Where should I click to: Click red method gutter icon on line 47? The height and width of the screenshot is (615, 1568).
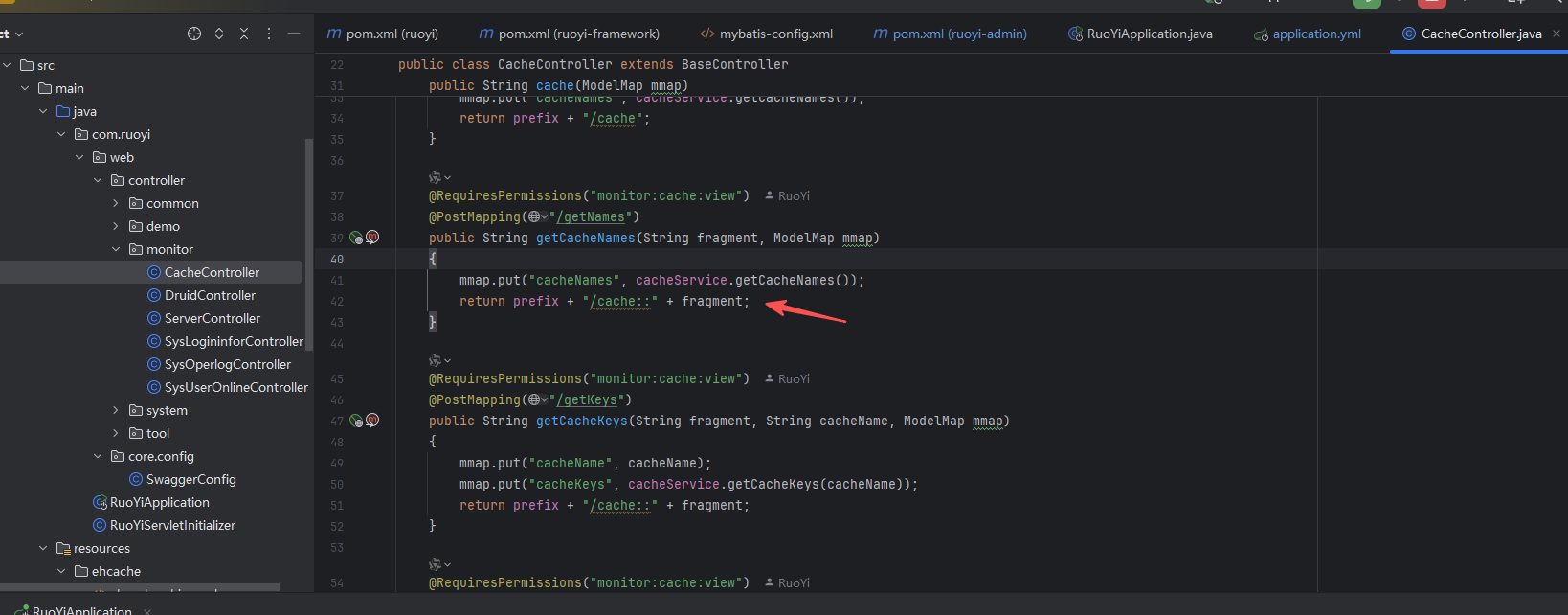point(372,421)
